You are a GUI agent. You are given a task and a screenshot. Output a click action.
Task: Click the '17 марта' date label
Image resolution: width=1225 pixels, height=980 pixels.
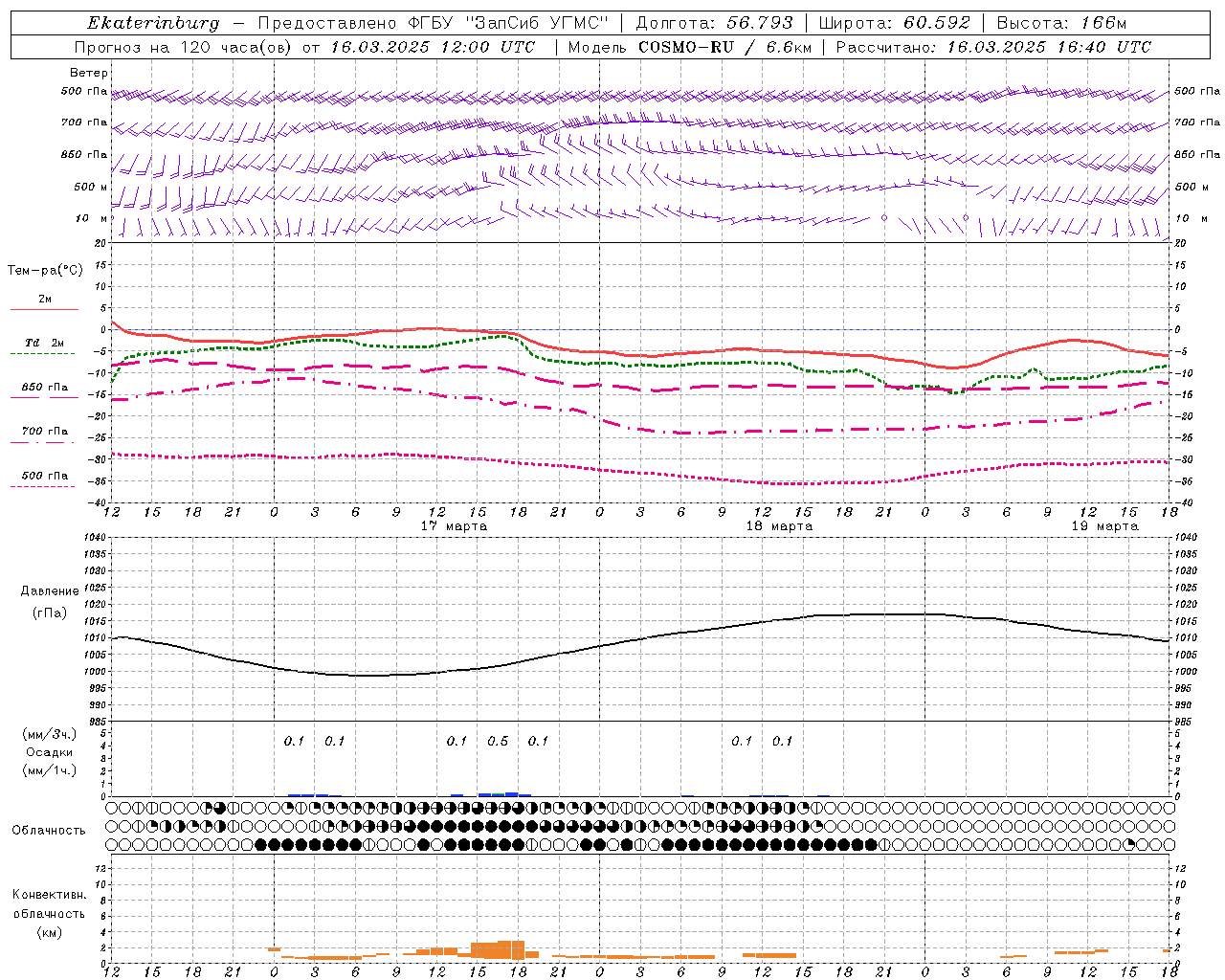pyautogui.click(x=455, y=526)
